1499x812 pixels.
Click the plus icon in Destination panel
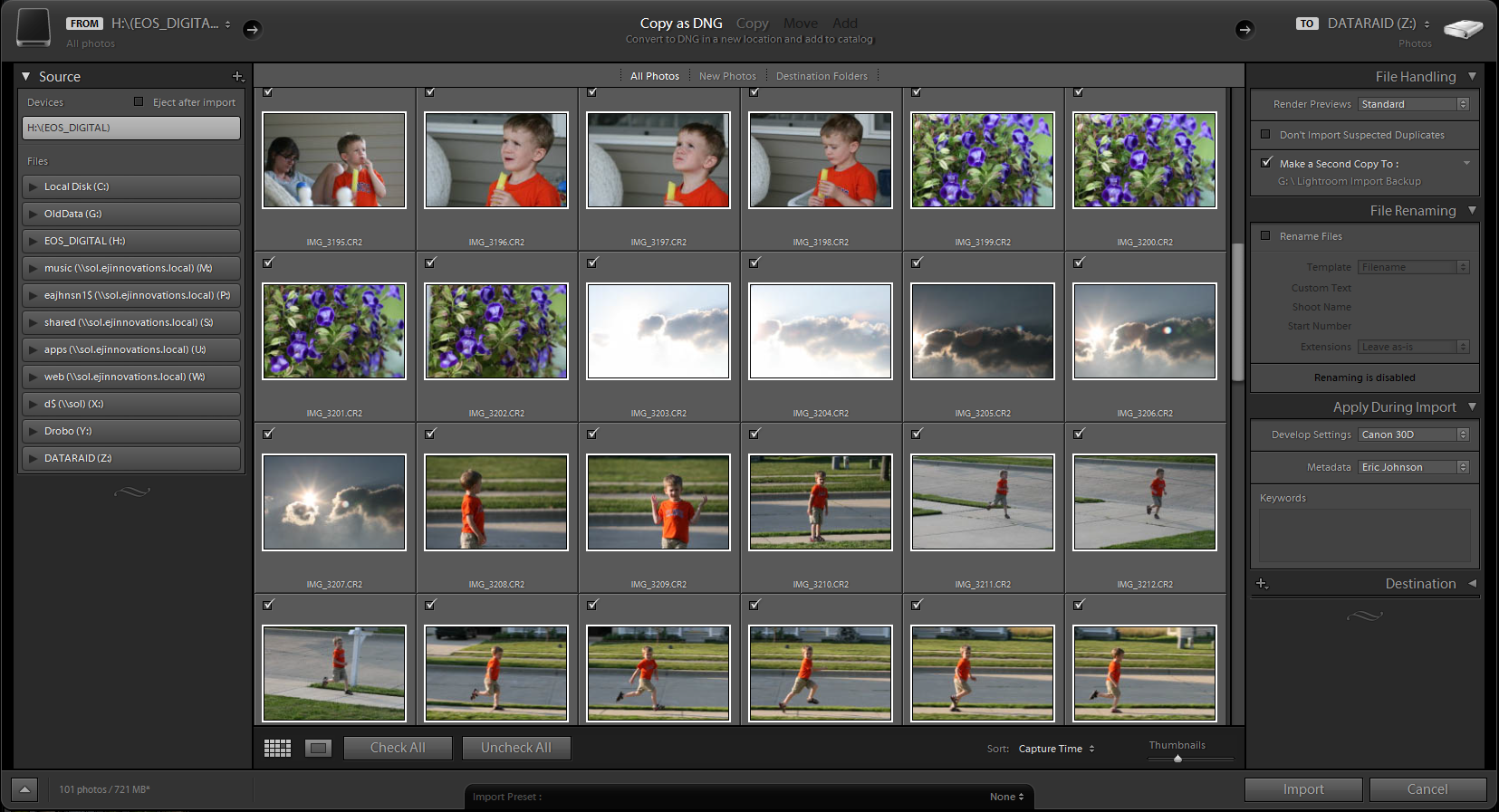pos(1262,584)
